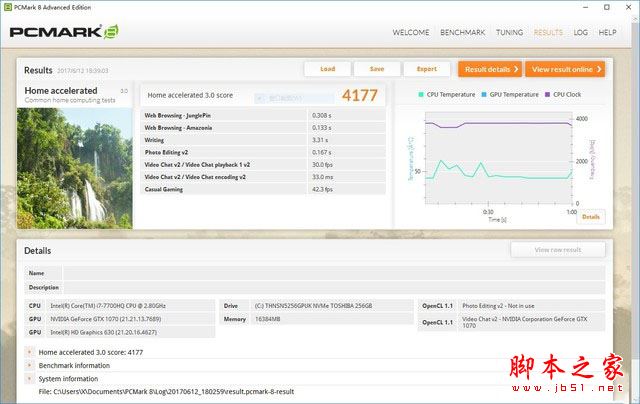This screenshot has height=404, width=640.
Task: Click the Save button
Action: click(x=377, y=69)
